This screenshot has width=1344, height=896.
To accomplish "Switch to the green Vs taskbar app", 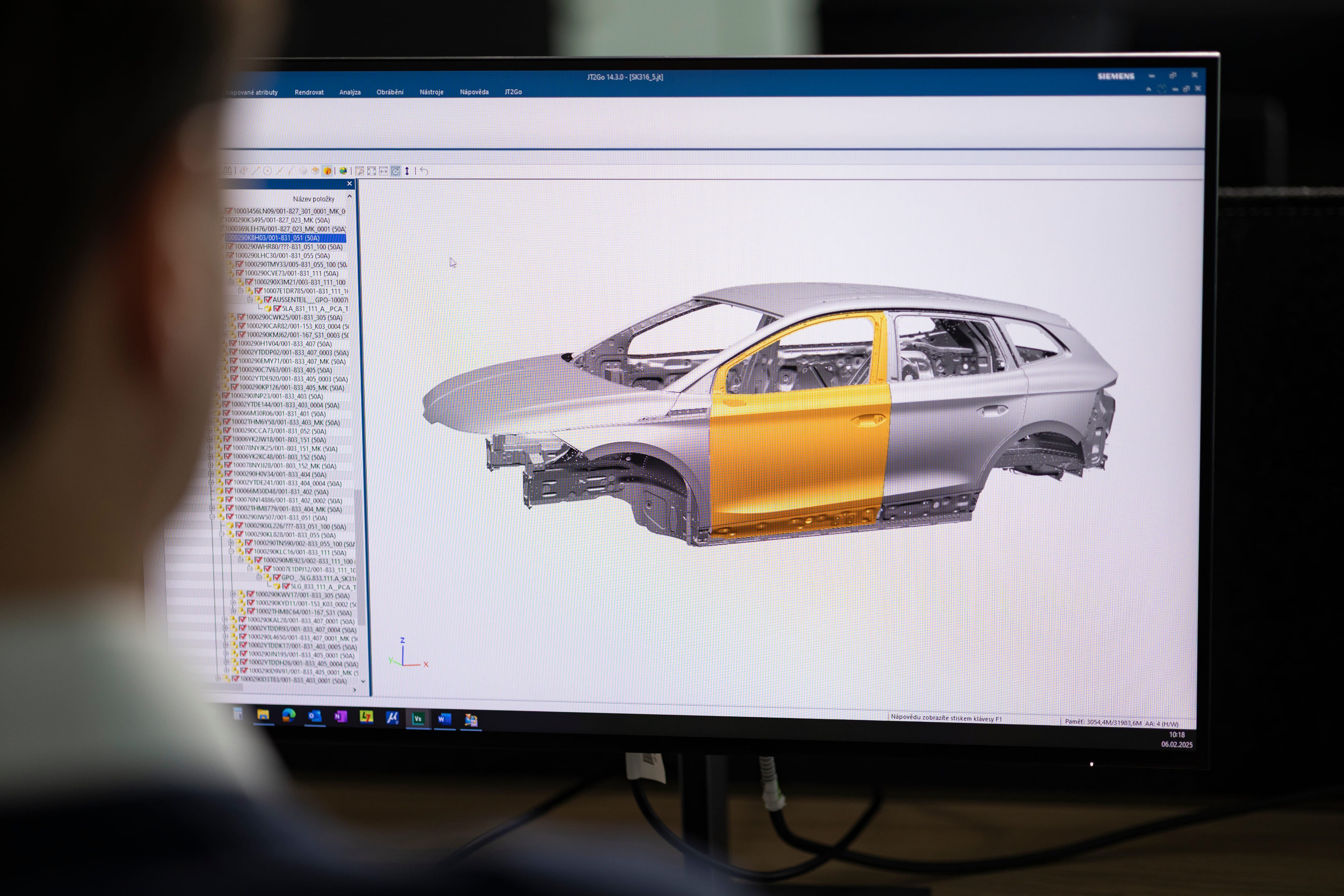I will 418,718.
